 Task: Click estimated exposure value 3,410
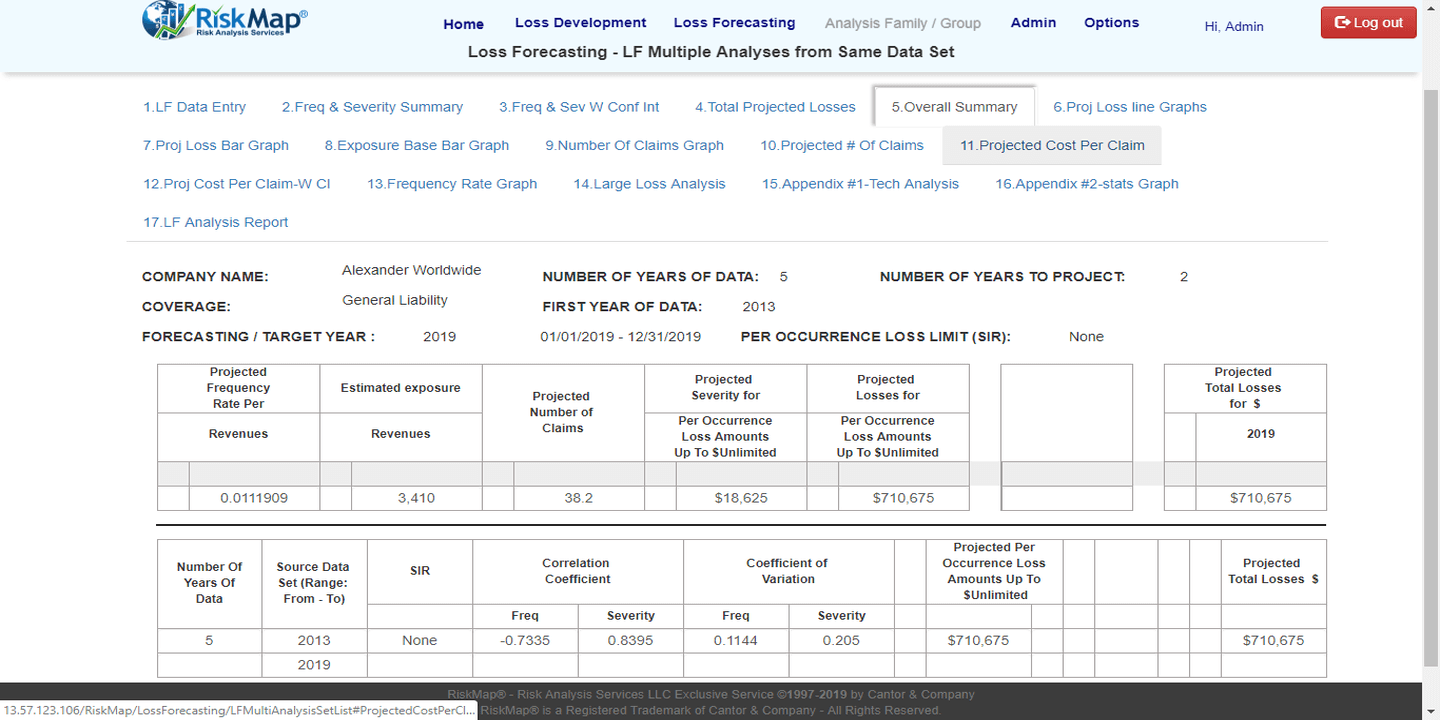(416, 498)
